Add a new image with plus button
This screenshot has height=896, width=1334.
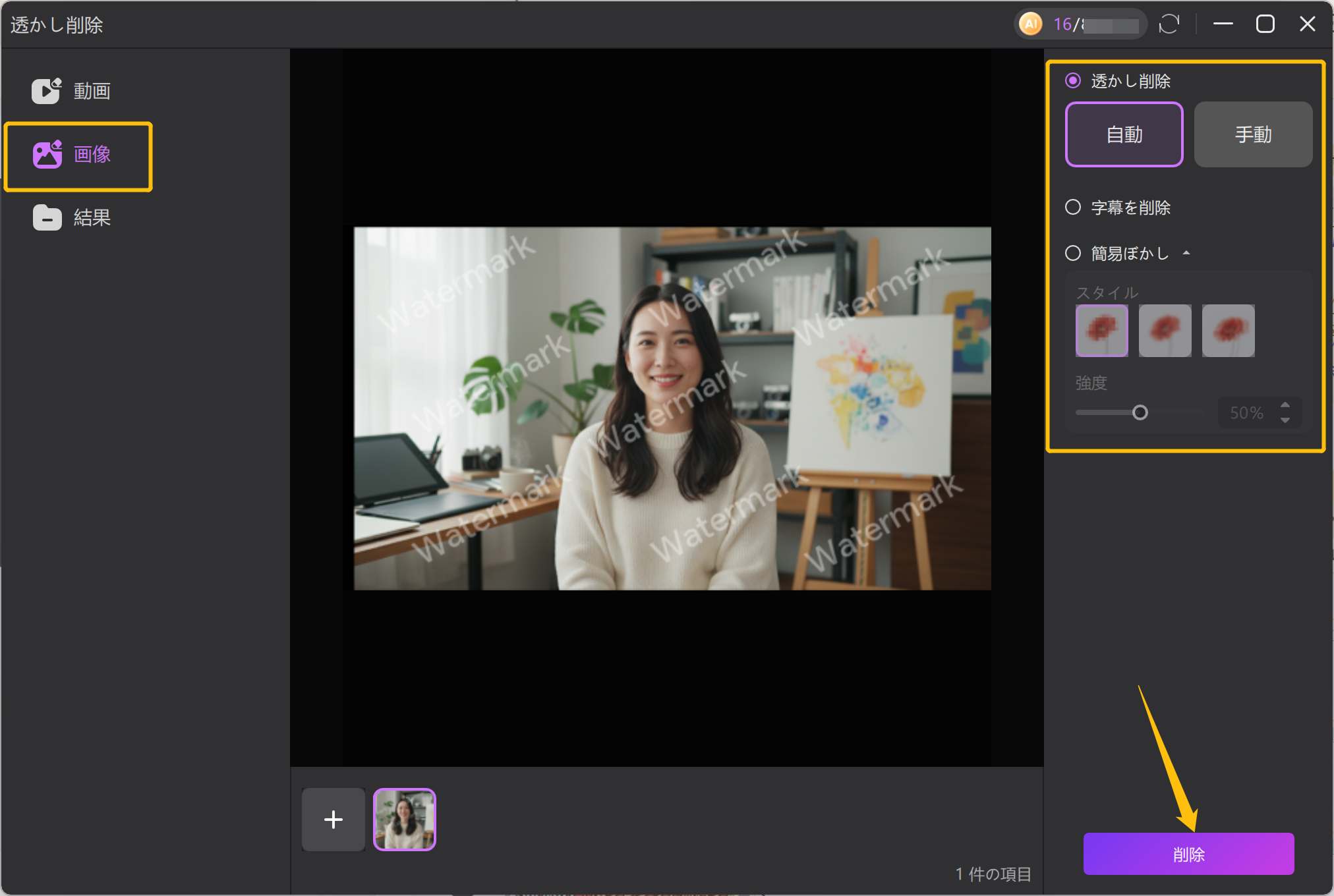333,819
